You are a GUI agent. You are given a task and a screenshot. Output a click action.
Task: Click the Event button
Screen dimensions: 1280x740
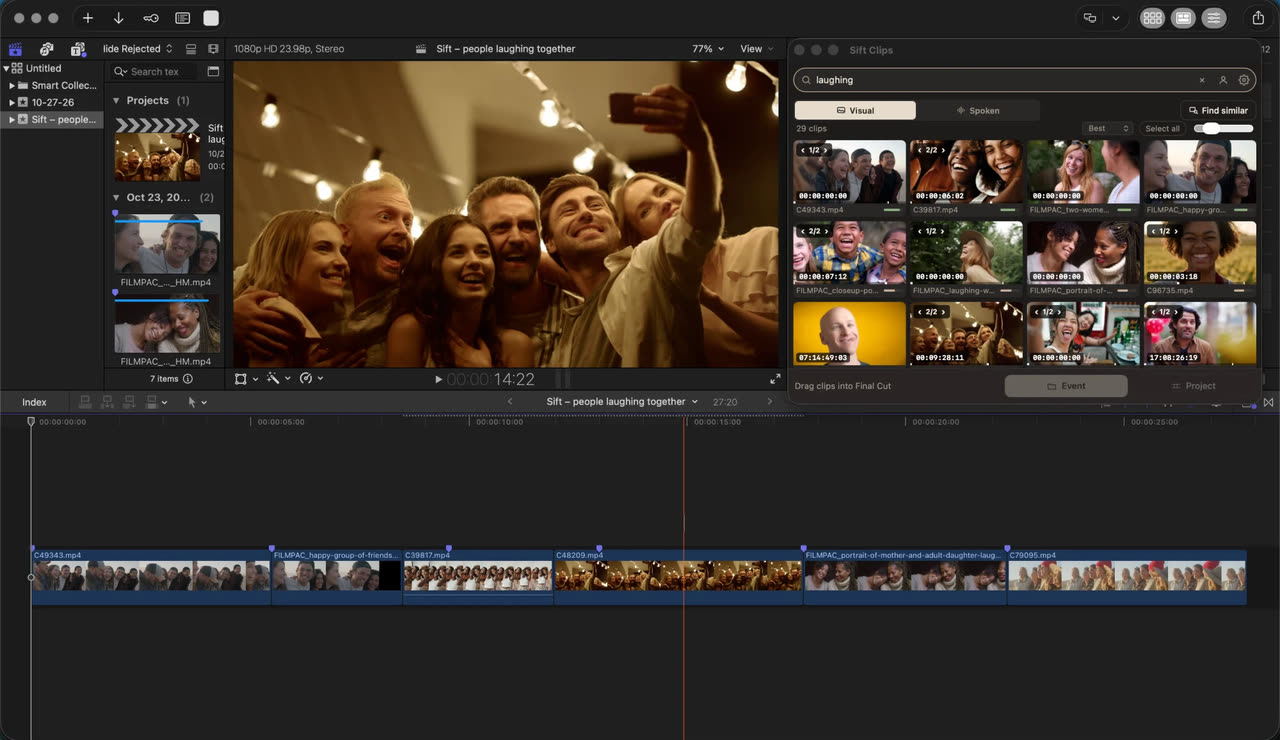point(1066,386)
